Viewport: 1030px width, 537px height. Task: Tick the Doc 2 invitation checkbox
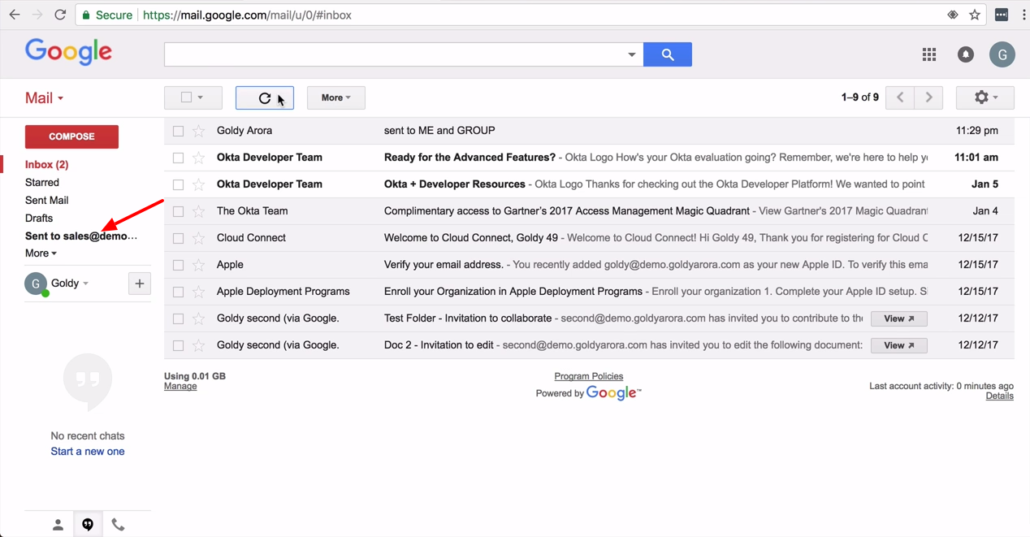click(x=178, y=346)
